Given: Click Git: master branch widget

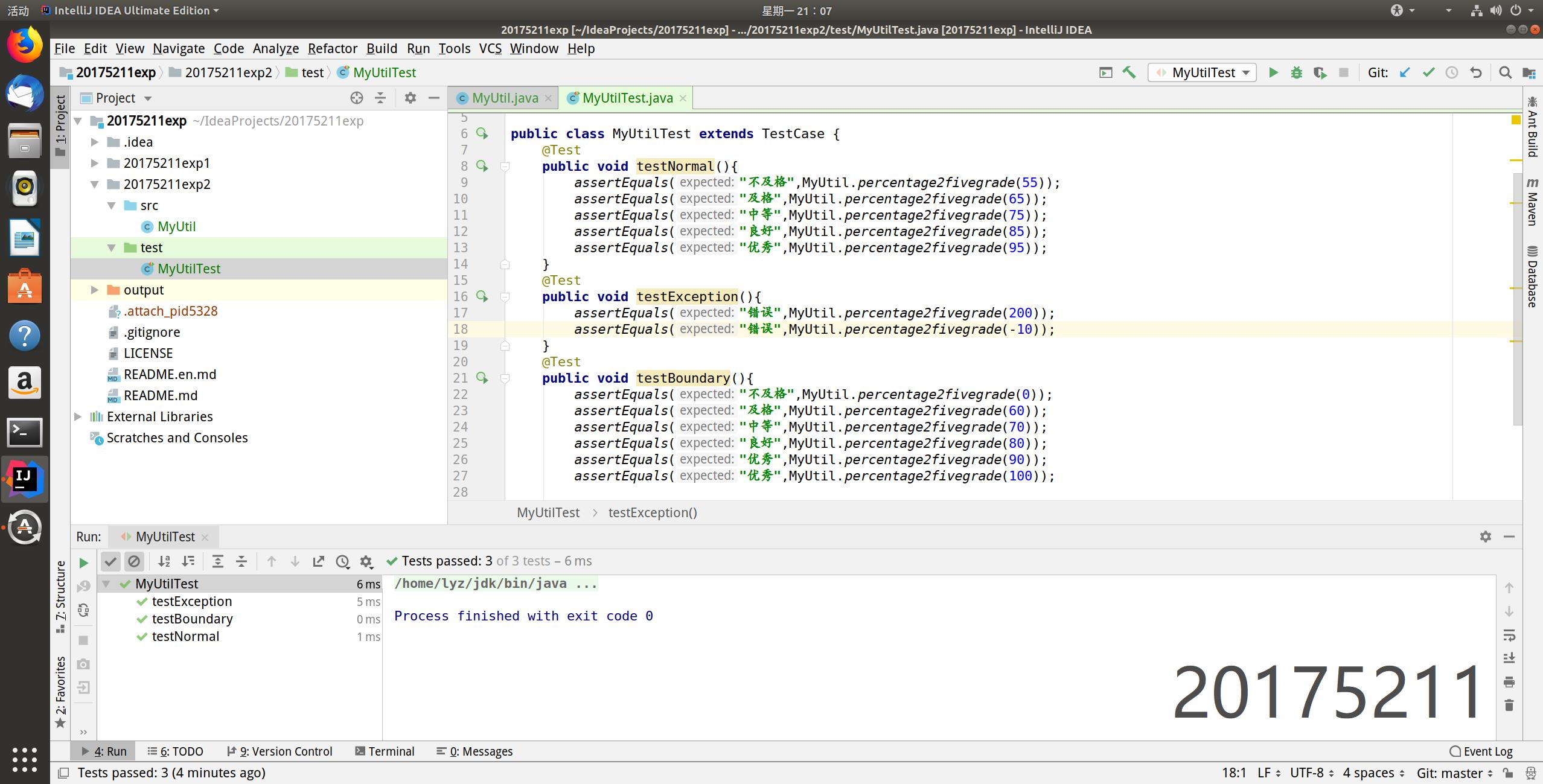Looking at the screenshot, I should click(x=1454, y=773).
